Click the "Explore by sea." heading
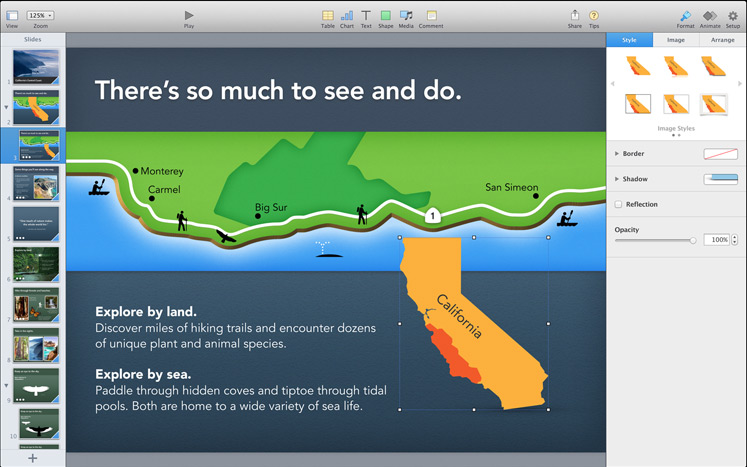Screen dimensions: 747x467 (x=143, y=374)
